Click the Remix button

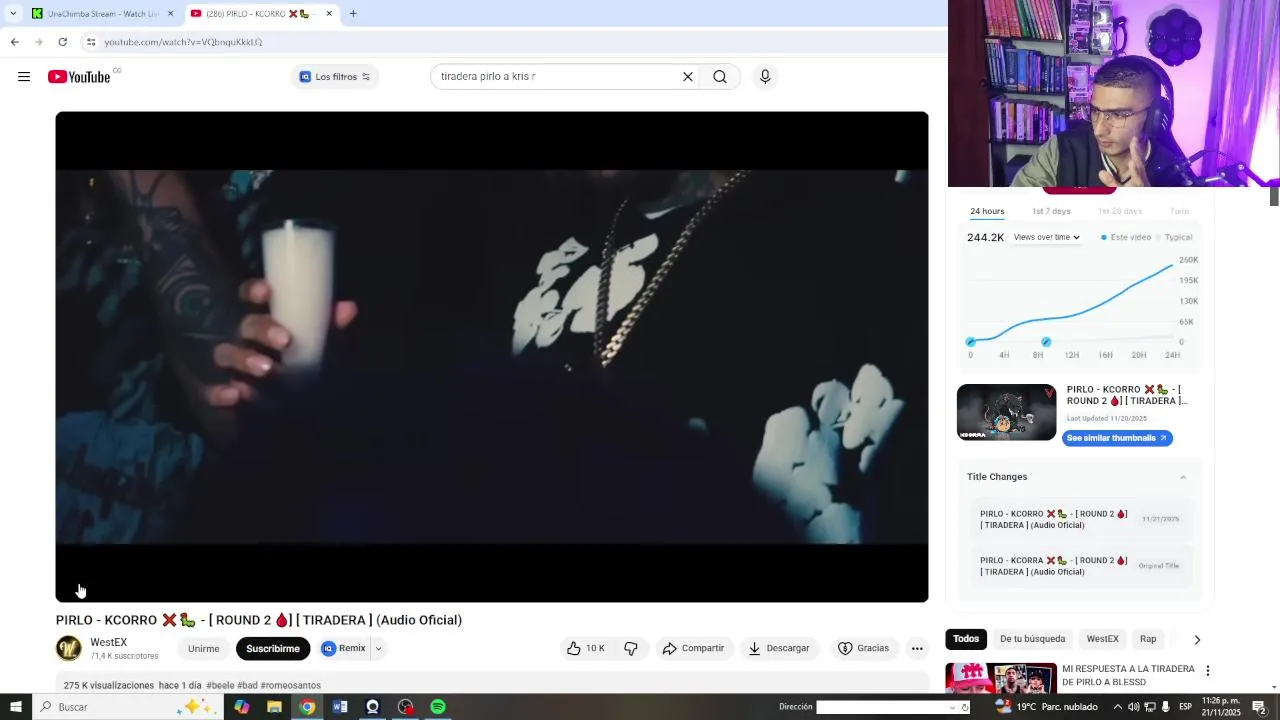pyautogui.click(x=344, y=648)
